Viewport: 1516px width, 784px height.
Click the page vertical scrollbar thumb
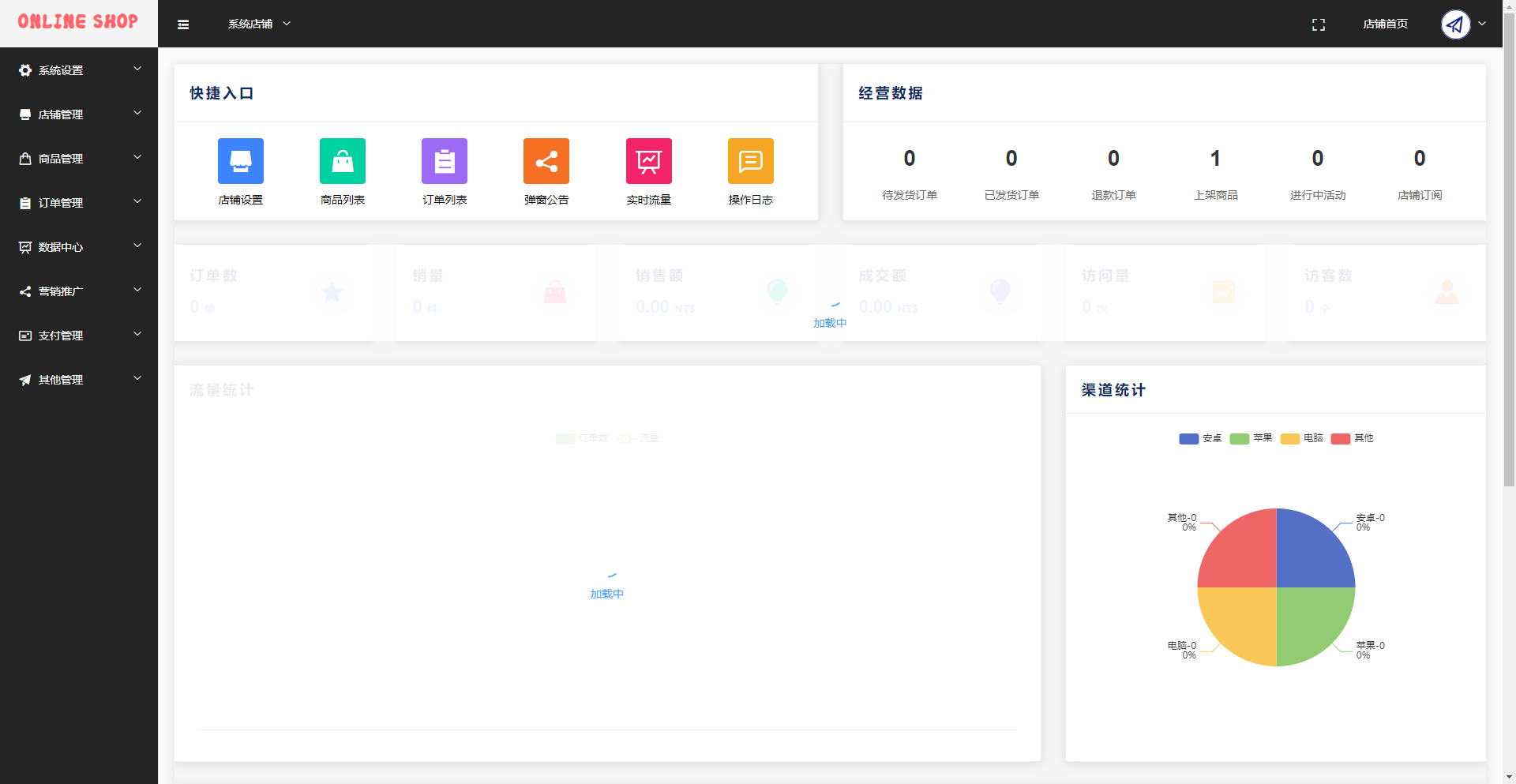coord(1509,249)
